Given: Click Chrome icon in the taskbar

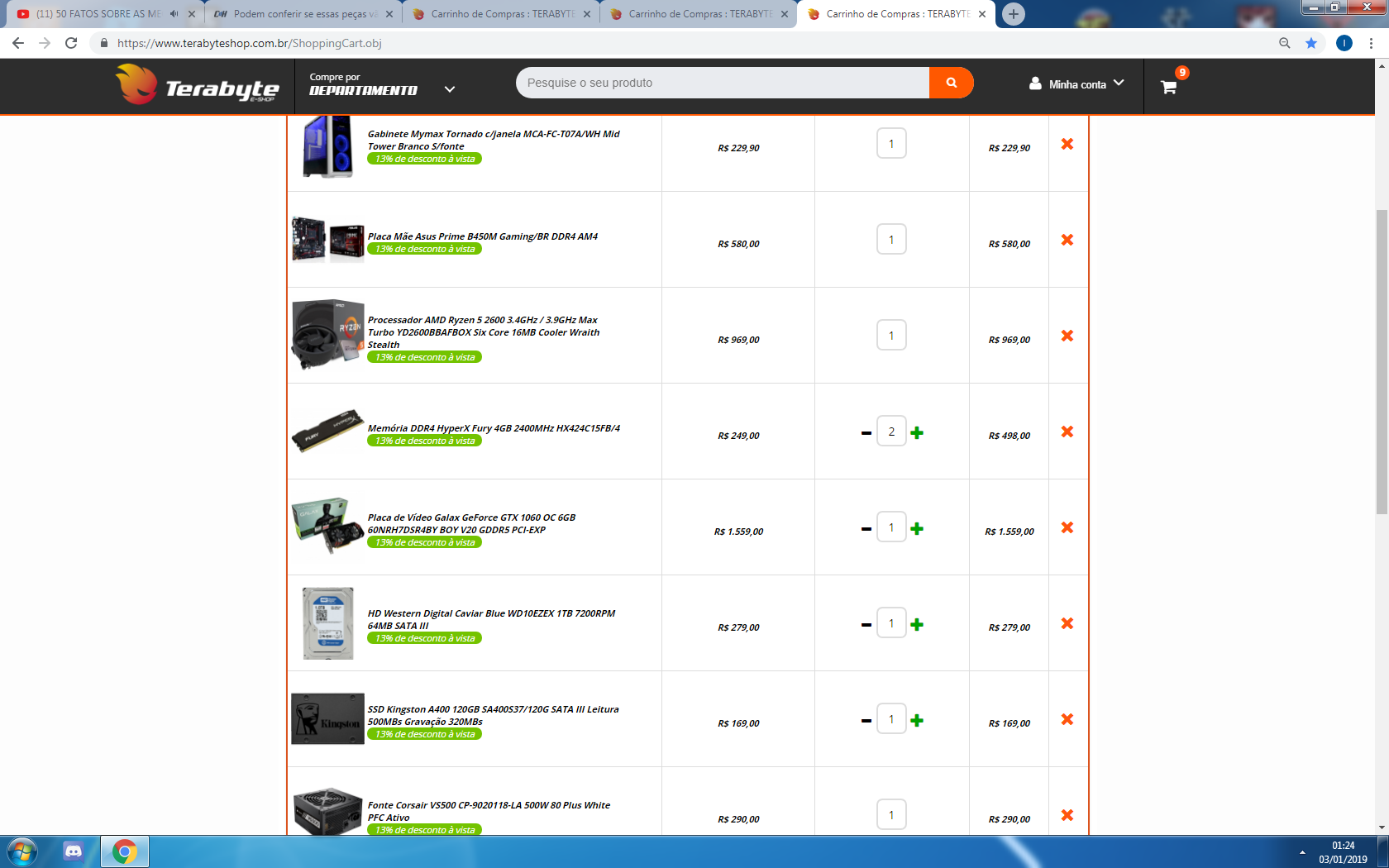Looking at the screenshot, I should point(125,851).
